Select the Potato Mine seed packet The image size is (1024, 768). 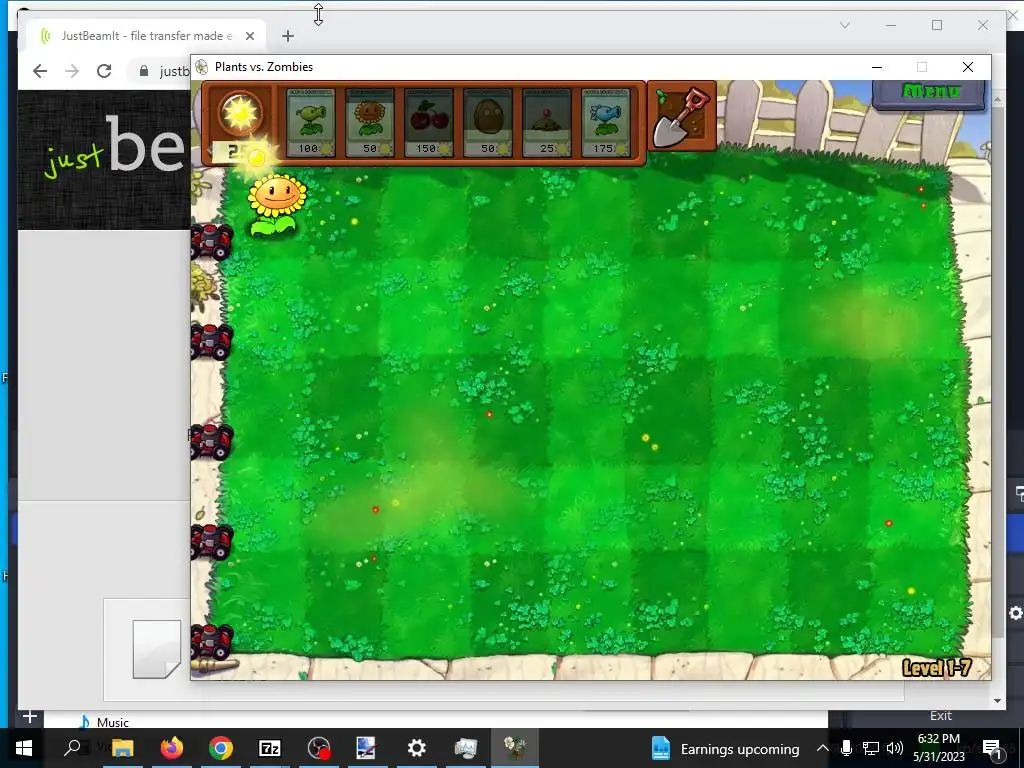click(x=547, y=123)
